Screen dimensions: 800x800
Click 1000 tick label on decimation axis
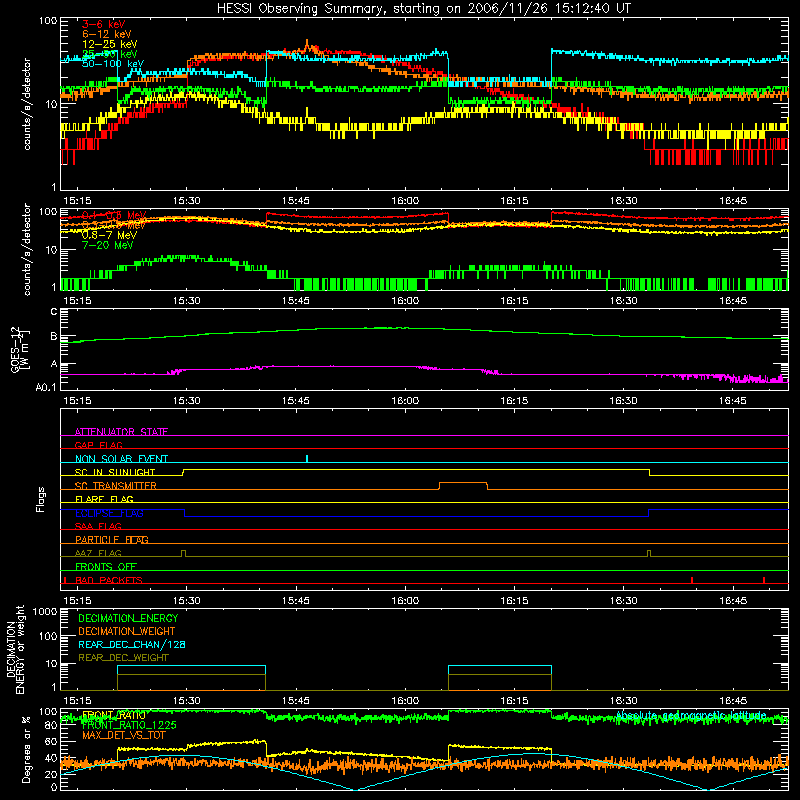46,611
